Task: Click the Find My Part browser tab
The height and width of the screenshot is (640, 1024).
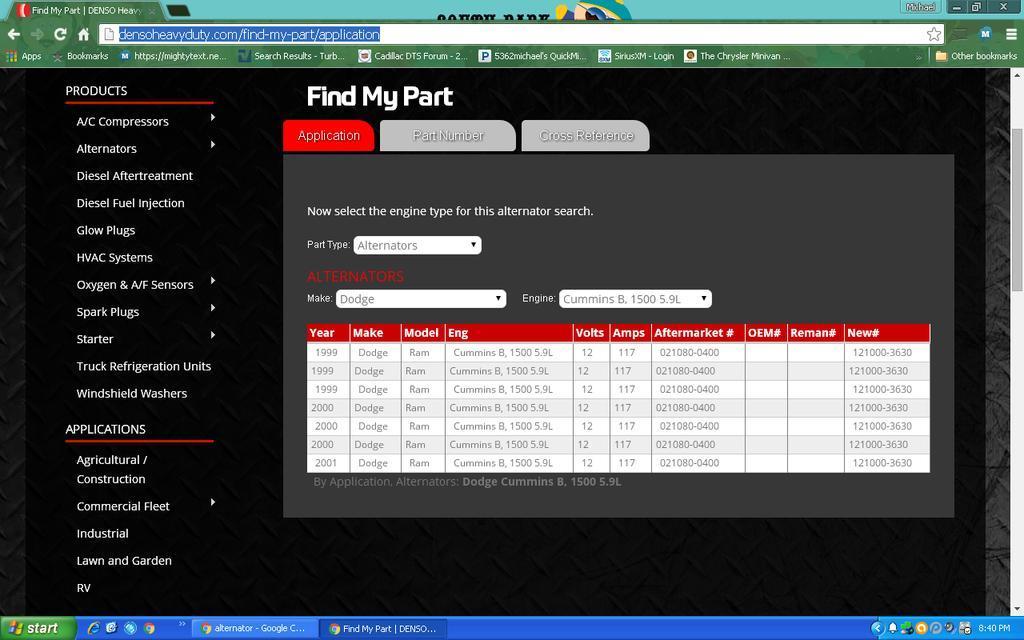Action: point(88,10)
